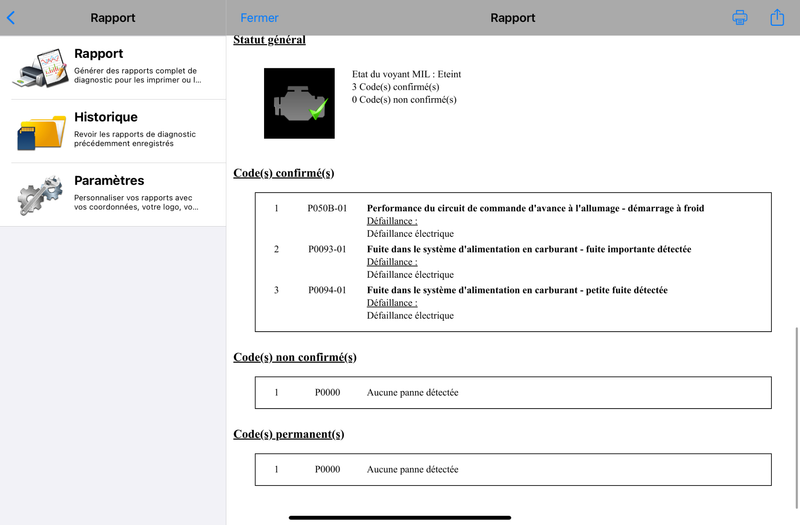Select the Rapport menu entry

click(113, 67)
